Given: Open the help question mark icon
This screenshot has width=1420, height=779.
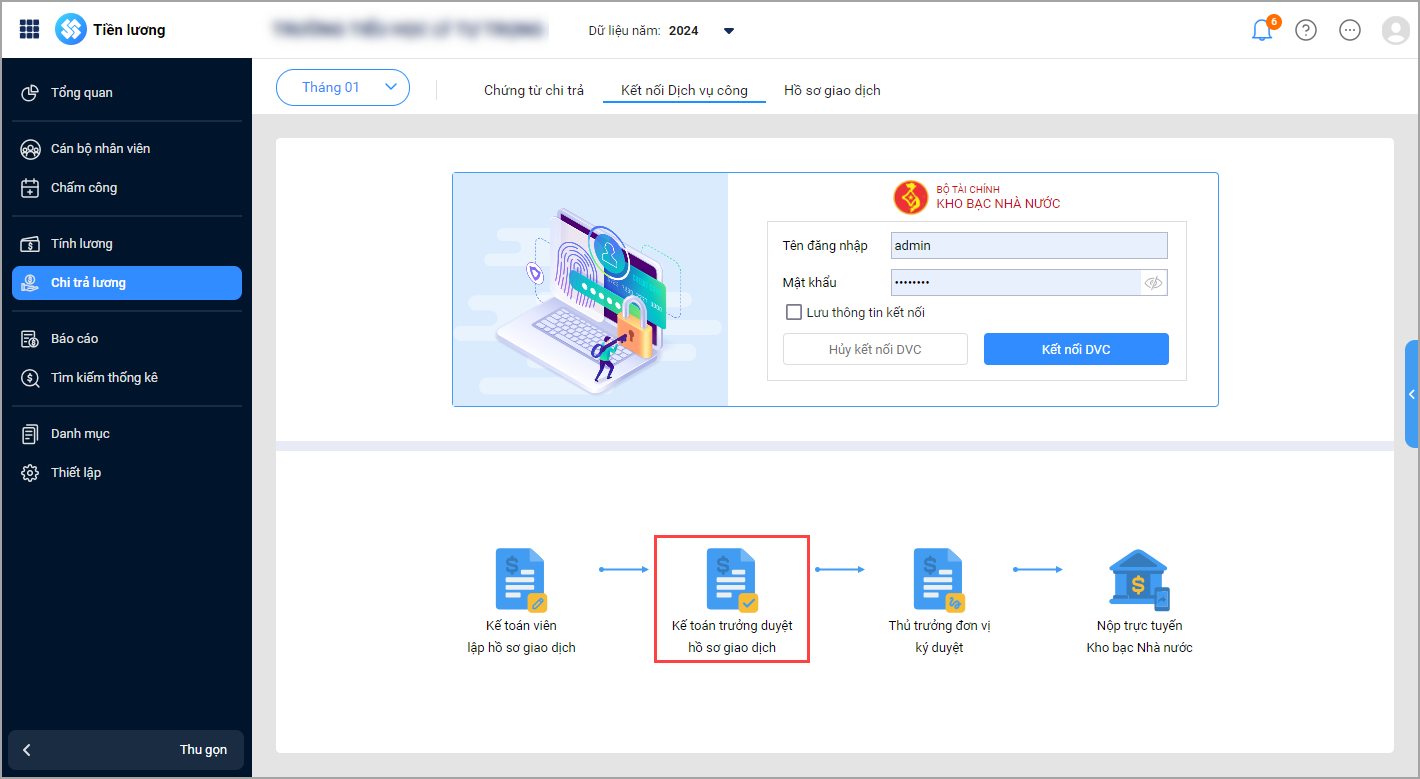Looking at the screenshot, I should pyautogui.click(x=1306, y=30).
